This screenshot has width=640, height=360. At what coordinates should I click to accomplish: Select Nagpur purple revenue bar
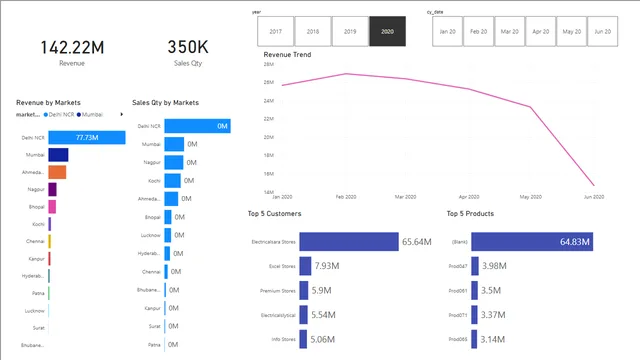tap(52, 189)
